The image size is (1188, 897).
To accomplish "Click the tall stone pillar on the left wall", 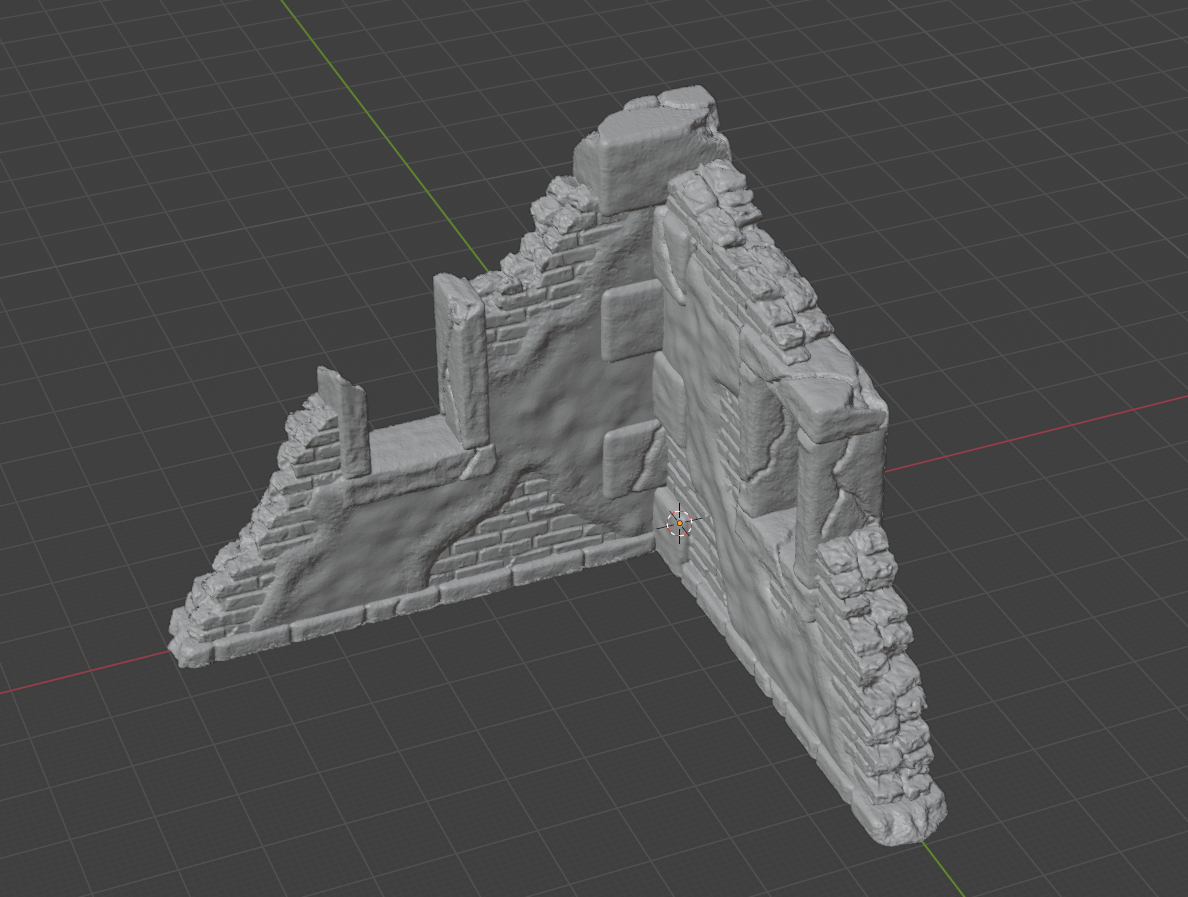I will click(x=460, y=358).
